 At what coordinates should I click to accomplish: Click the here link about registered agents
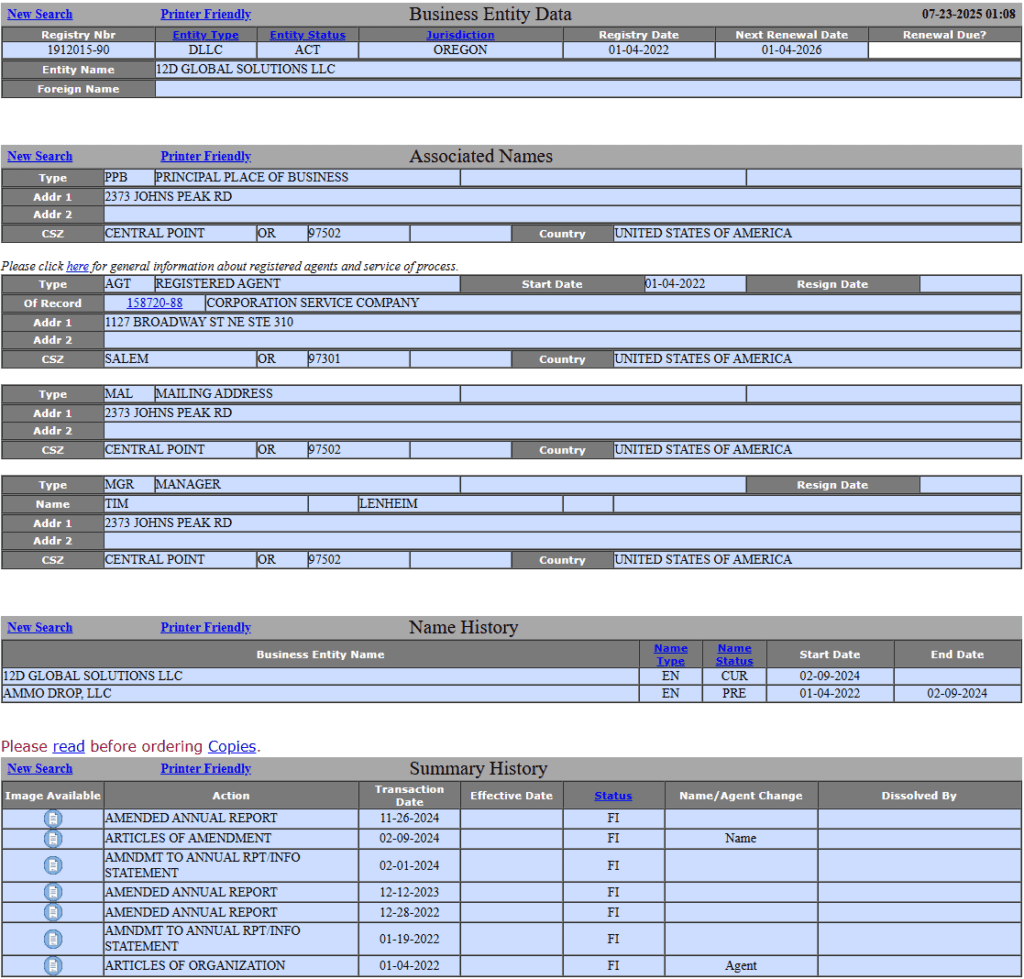[77, 266]
